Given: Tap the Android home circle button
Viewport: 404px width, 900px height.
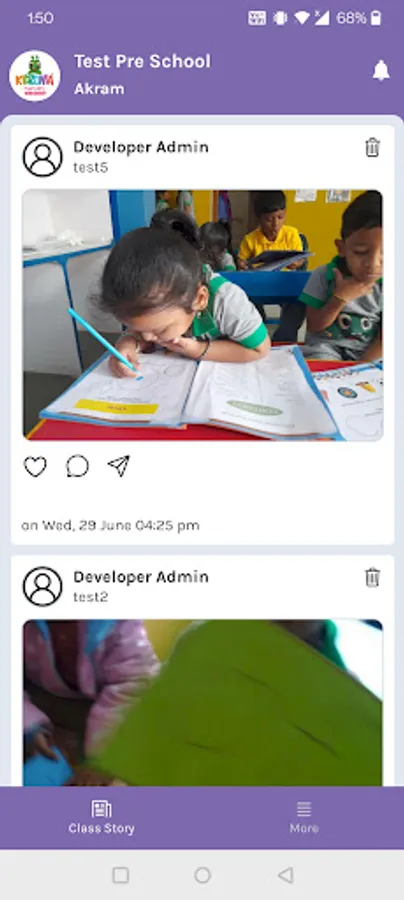Looking at the screenshot, I should click(x=203, y=875).
